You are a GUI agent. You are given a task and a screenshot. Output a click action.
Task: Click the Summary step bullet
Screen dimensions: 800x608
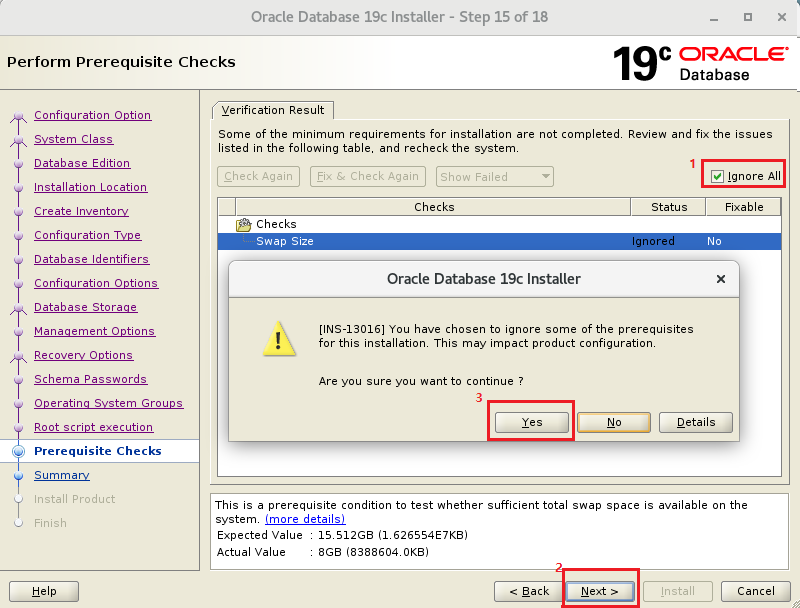pyautogui.click(x=18, y=475)
